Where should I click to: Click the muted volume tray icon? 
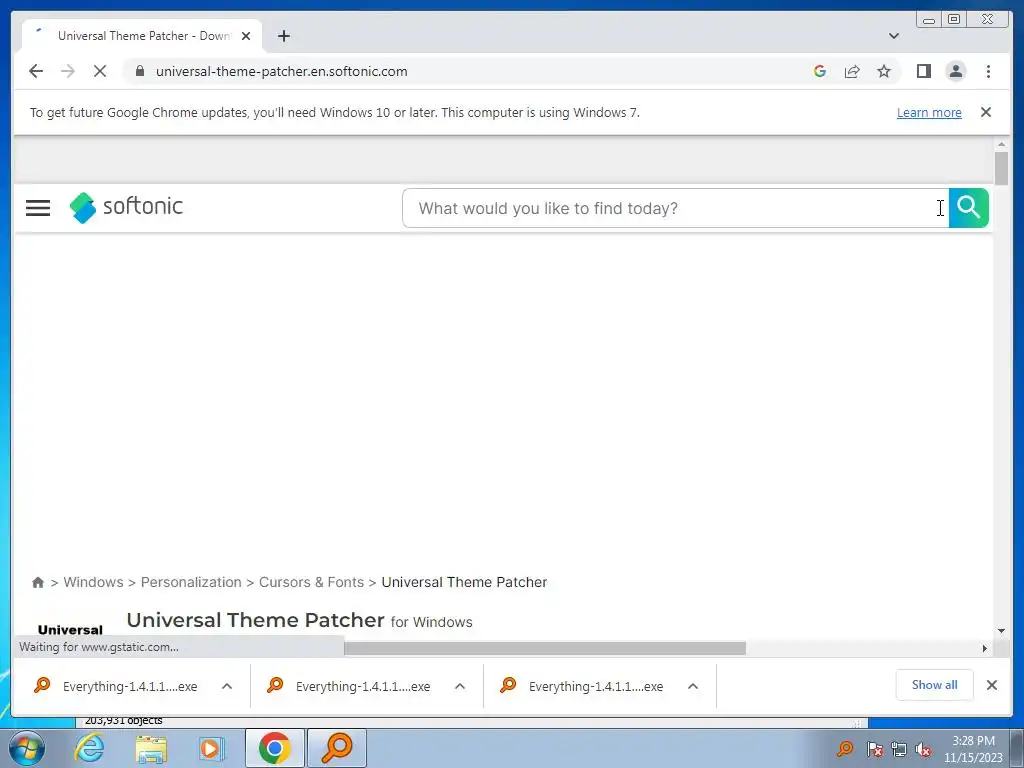coord(923,749)
